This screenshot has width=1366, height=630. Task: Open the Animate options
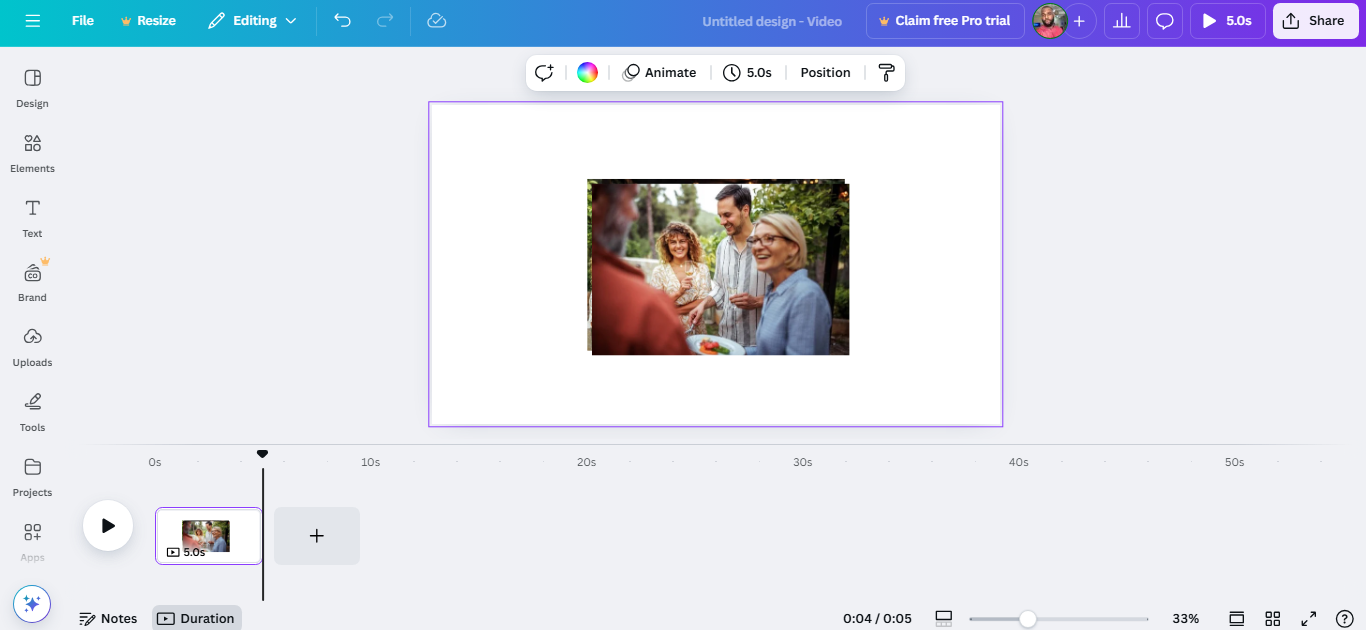click(659, 71)
